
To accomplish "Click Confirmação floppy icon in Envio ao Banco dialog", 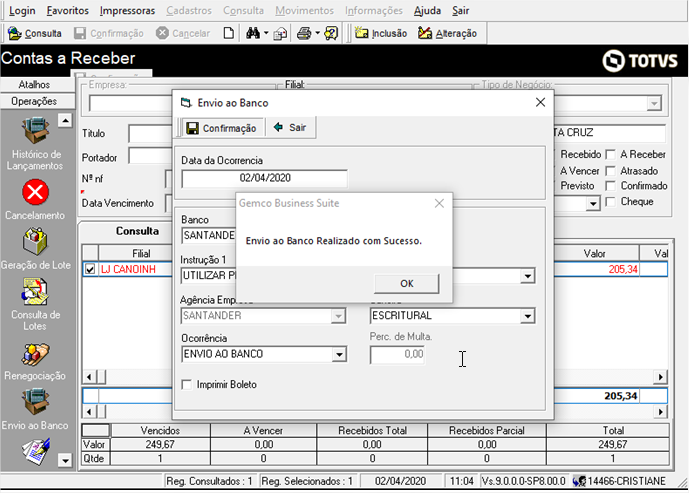I will point(192,128).
